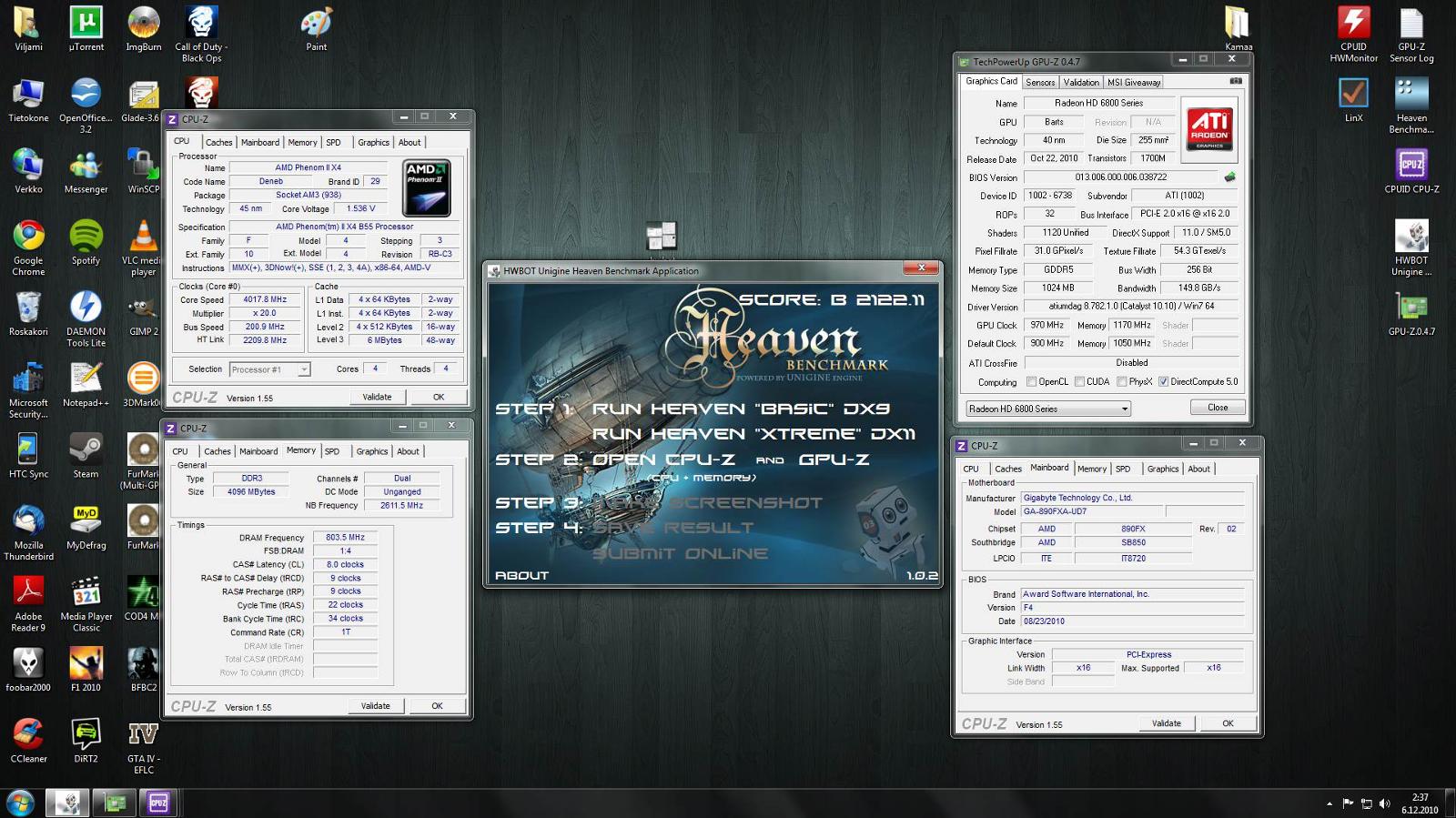Click the Core Speed value 4017.8 MHz
This screenshot has width=1456, height=818.
click(265, 299)
